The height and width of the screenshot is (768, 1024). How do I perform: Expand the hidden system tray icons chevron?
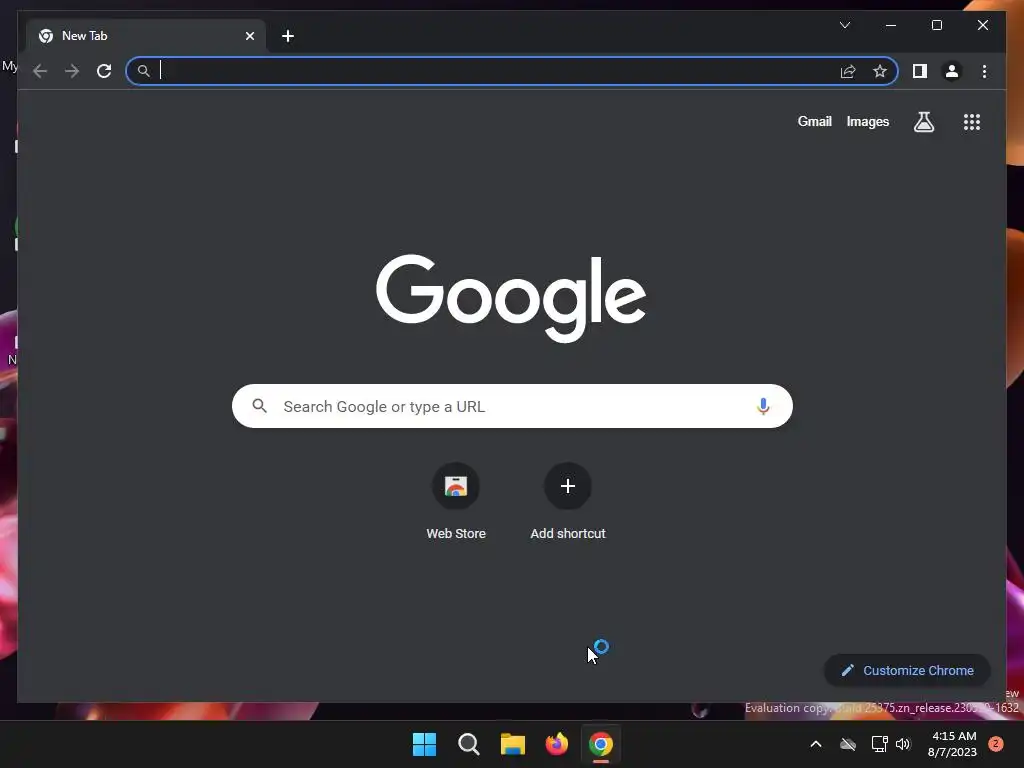816,744
